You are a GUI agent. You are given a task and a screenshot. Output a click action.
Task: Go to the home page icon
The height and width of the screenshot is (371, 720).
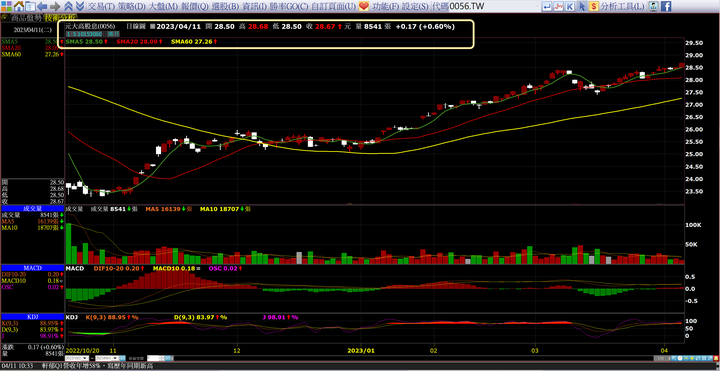pos(19,6)
